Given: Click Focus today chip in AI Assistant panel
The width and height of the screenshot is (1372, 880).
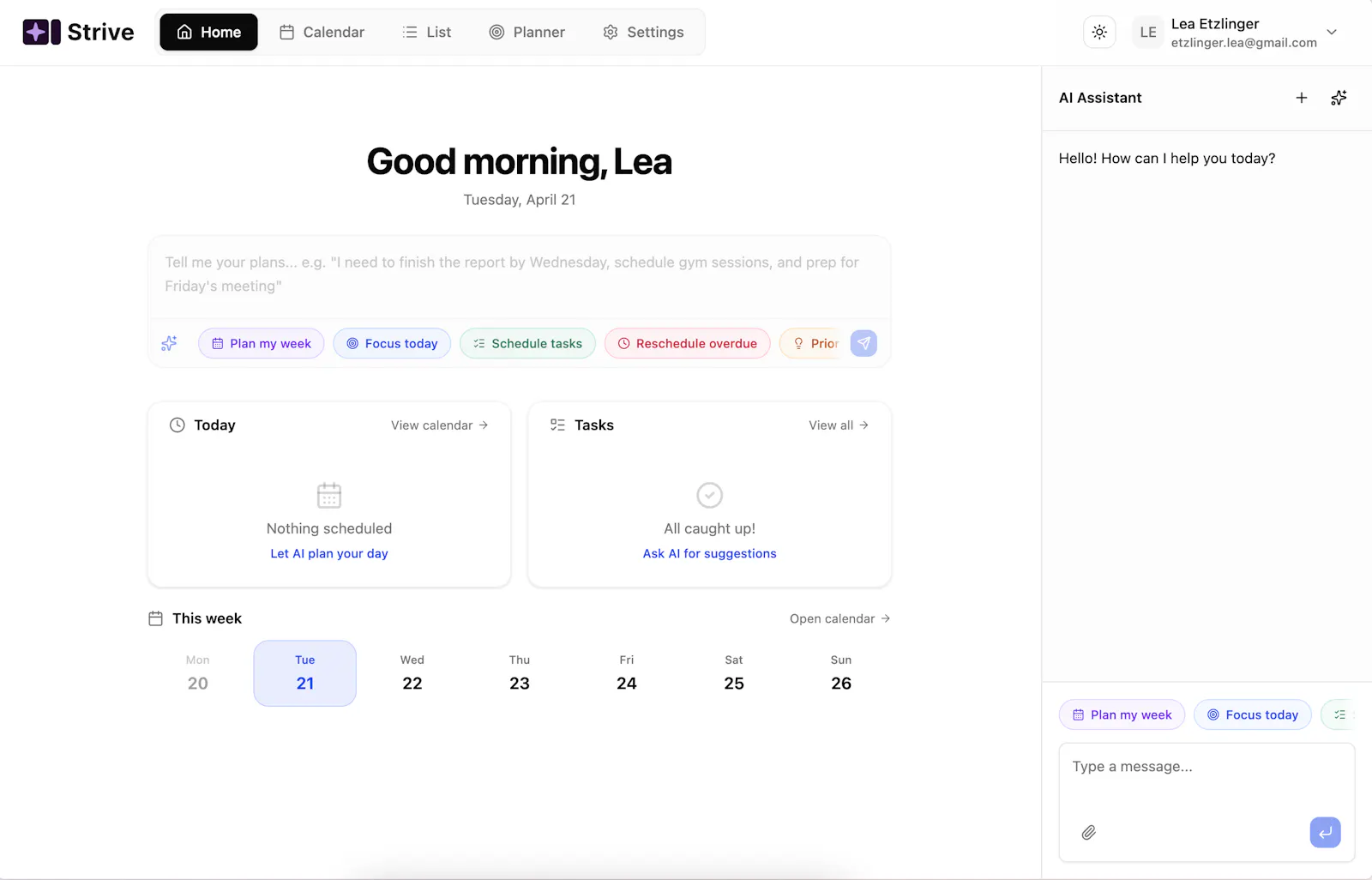Looking at the screenshot, I should (1253, 714).
